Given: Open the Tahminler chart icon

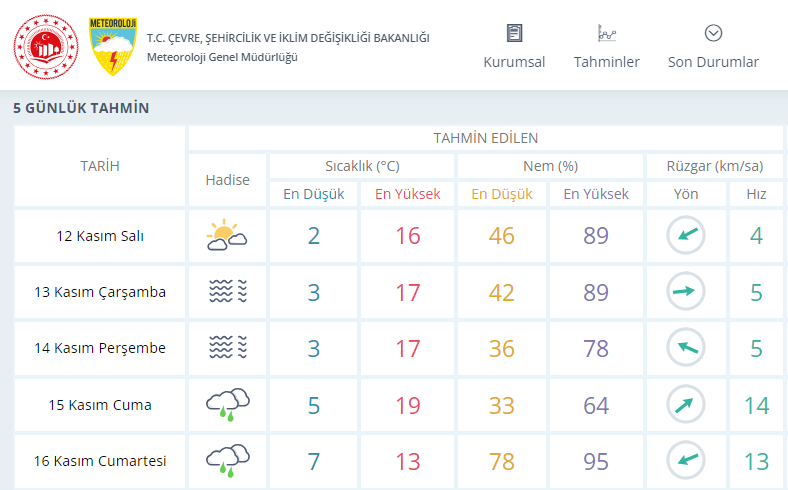Looking at the screenshot, I should click(607, 33).
